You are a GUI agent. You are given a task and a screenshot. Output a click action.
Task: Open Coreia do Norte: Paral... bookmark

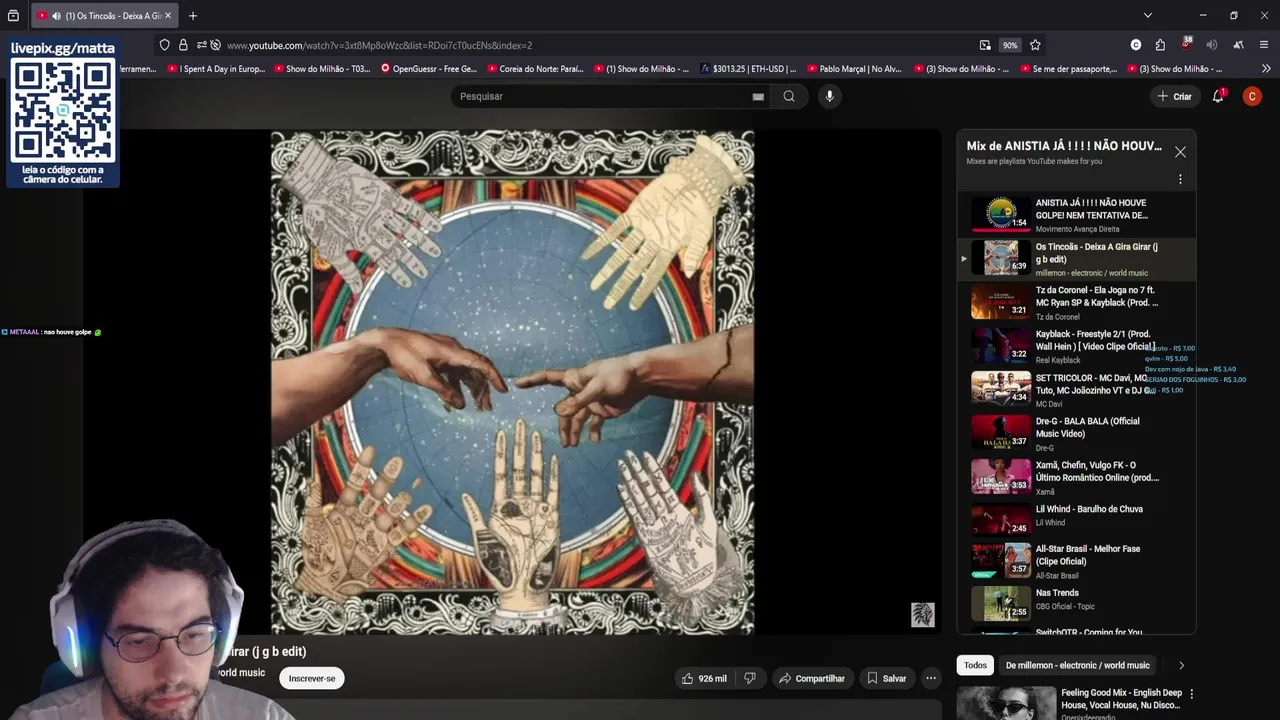535,69
